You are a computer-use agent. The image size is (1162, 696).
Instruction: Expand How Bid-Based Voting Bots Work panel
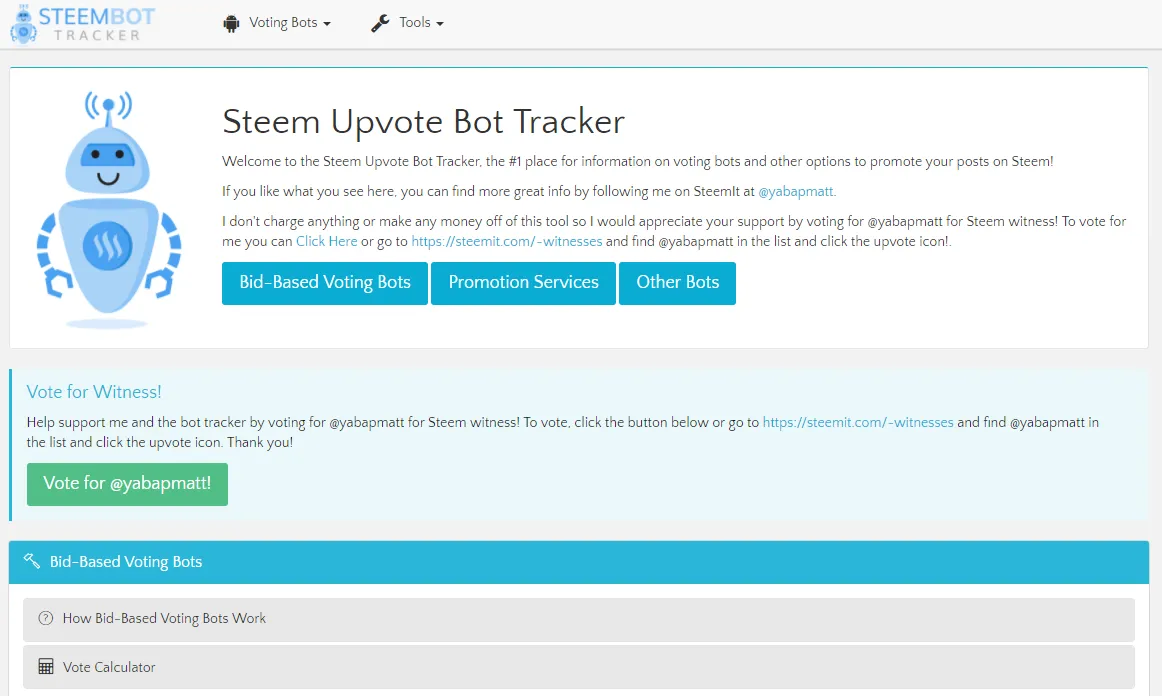(x=579, y=619)
